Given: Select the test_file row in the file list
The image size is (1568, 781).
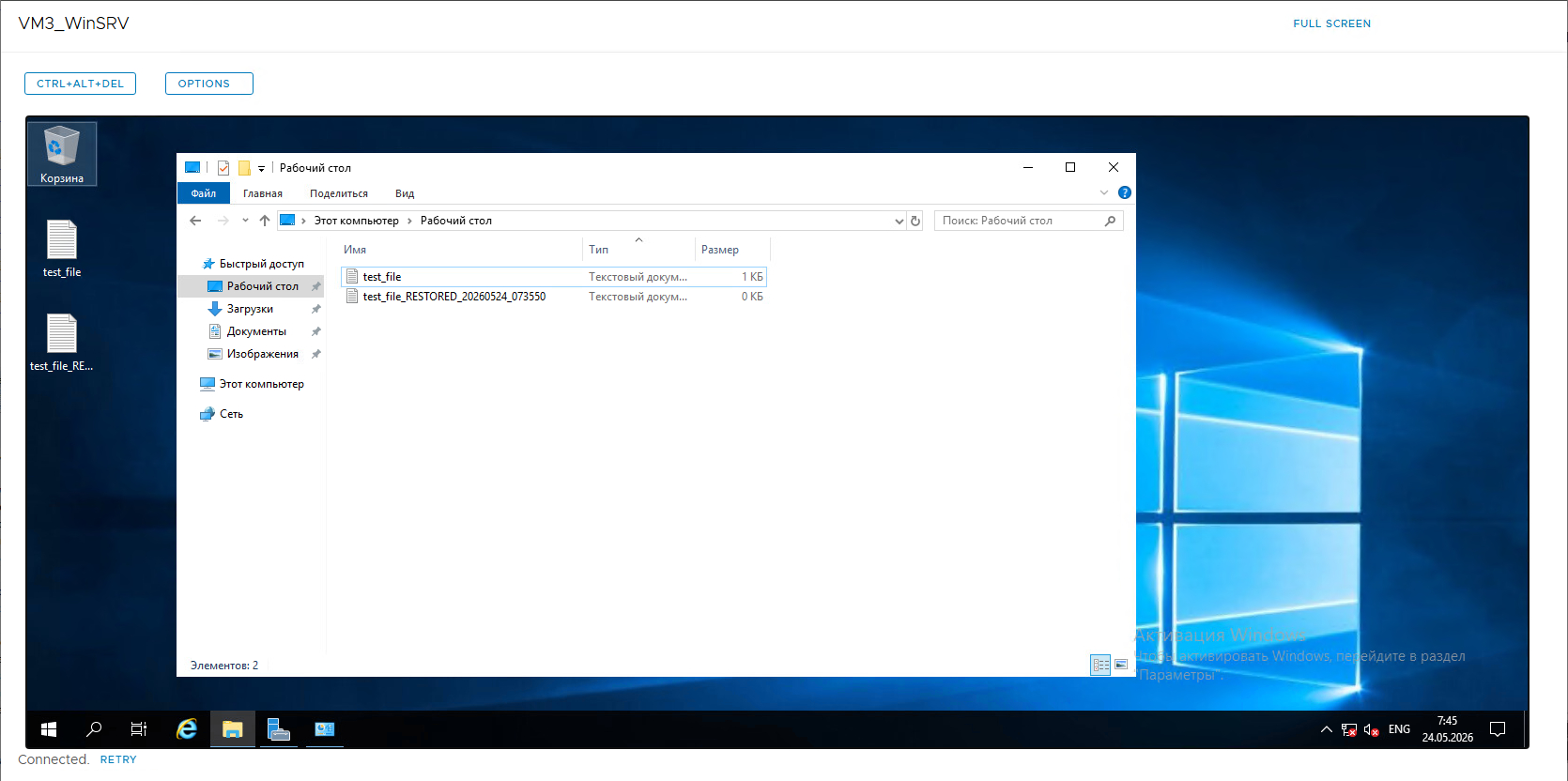Looking at the screenshot, I should tap(554, 277).
